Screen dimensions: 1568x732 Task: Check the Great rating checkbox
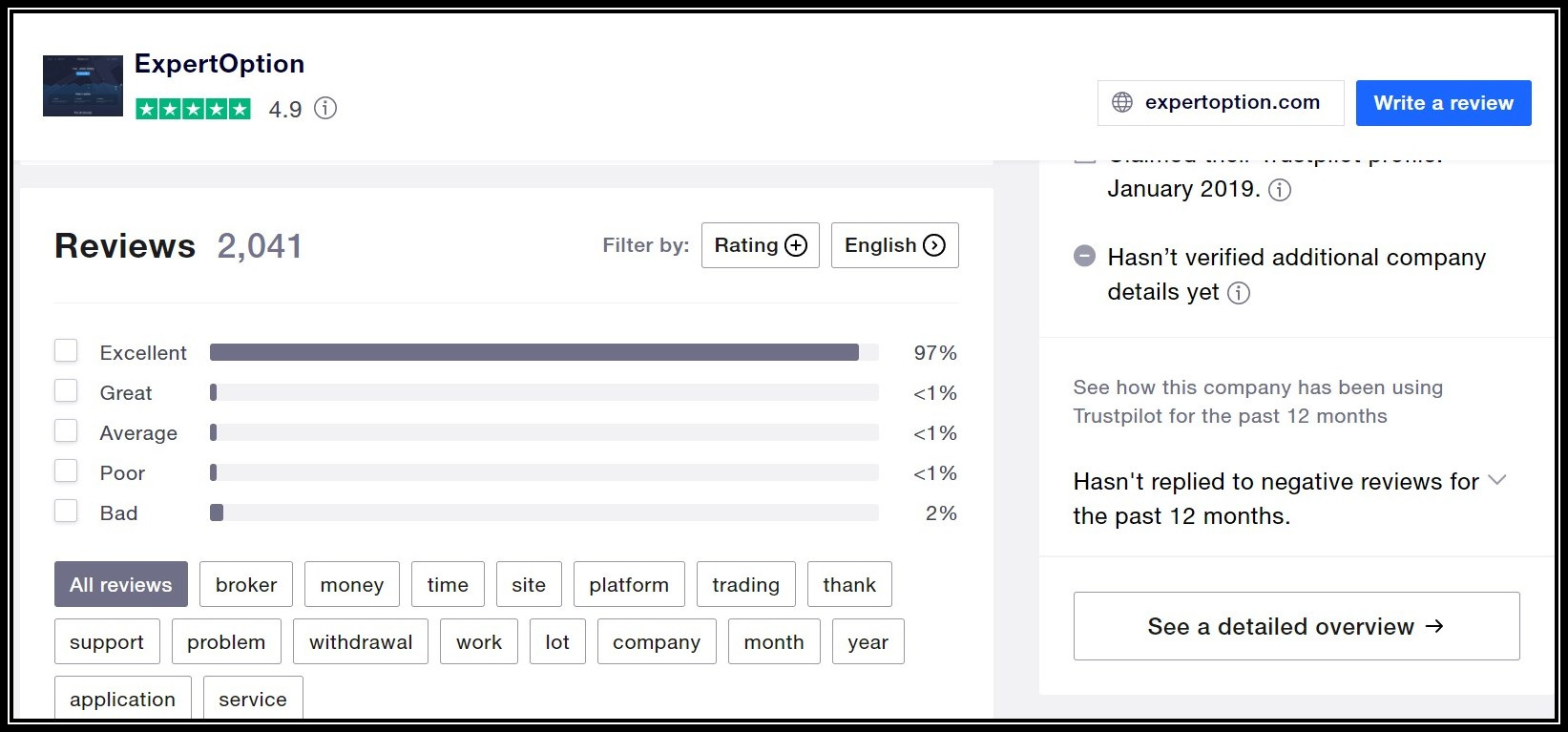[x=66, y=391]
